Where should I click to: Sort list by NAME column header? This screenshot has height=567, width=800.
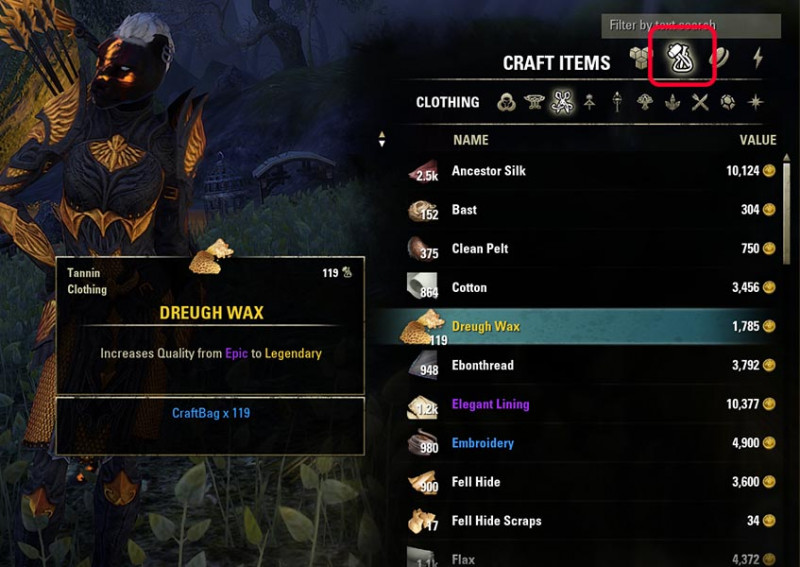point(471,140)
